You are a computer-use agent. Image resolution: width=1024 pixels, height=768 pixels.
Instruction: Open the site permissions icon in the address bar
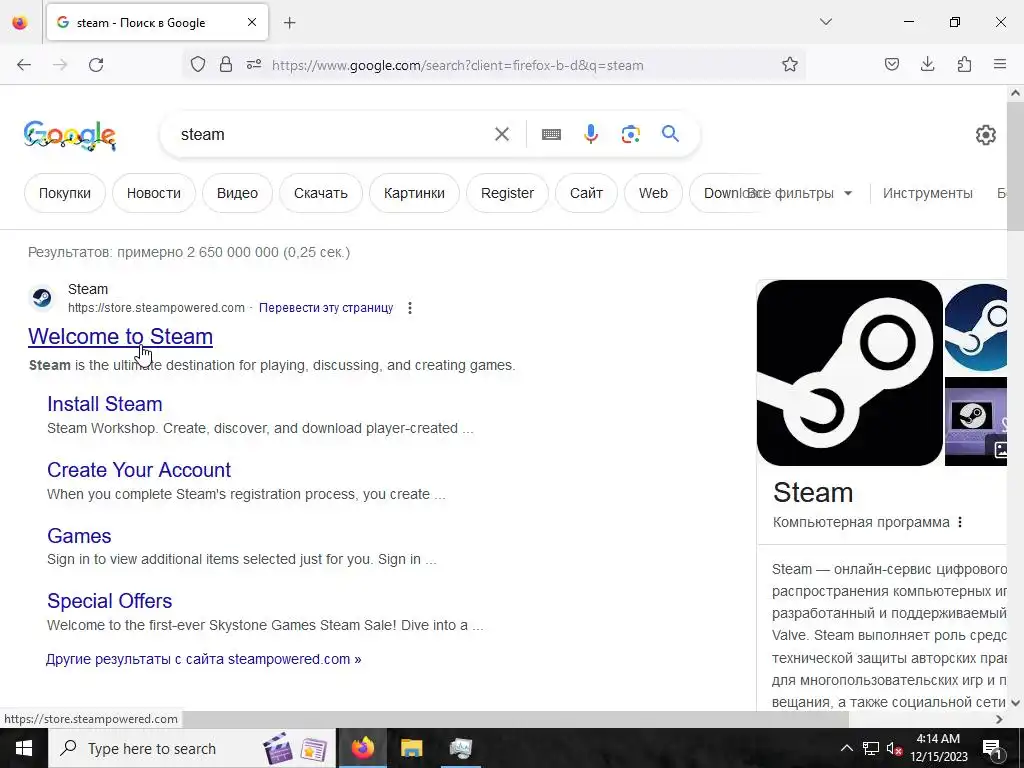[x=254, y=65]
